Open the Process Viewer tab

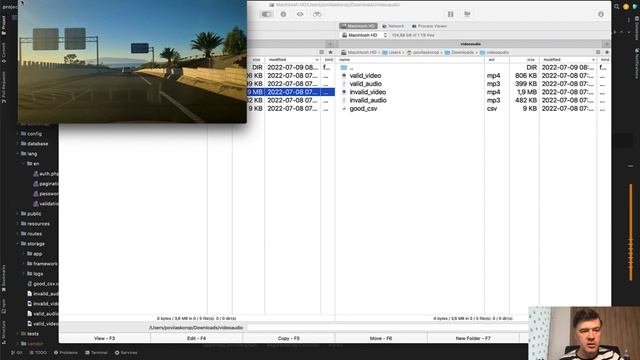(x=429, y=26)
